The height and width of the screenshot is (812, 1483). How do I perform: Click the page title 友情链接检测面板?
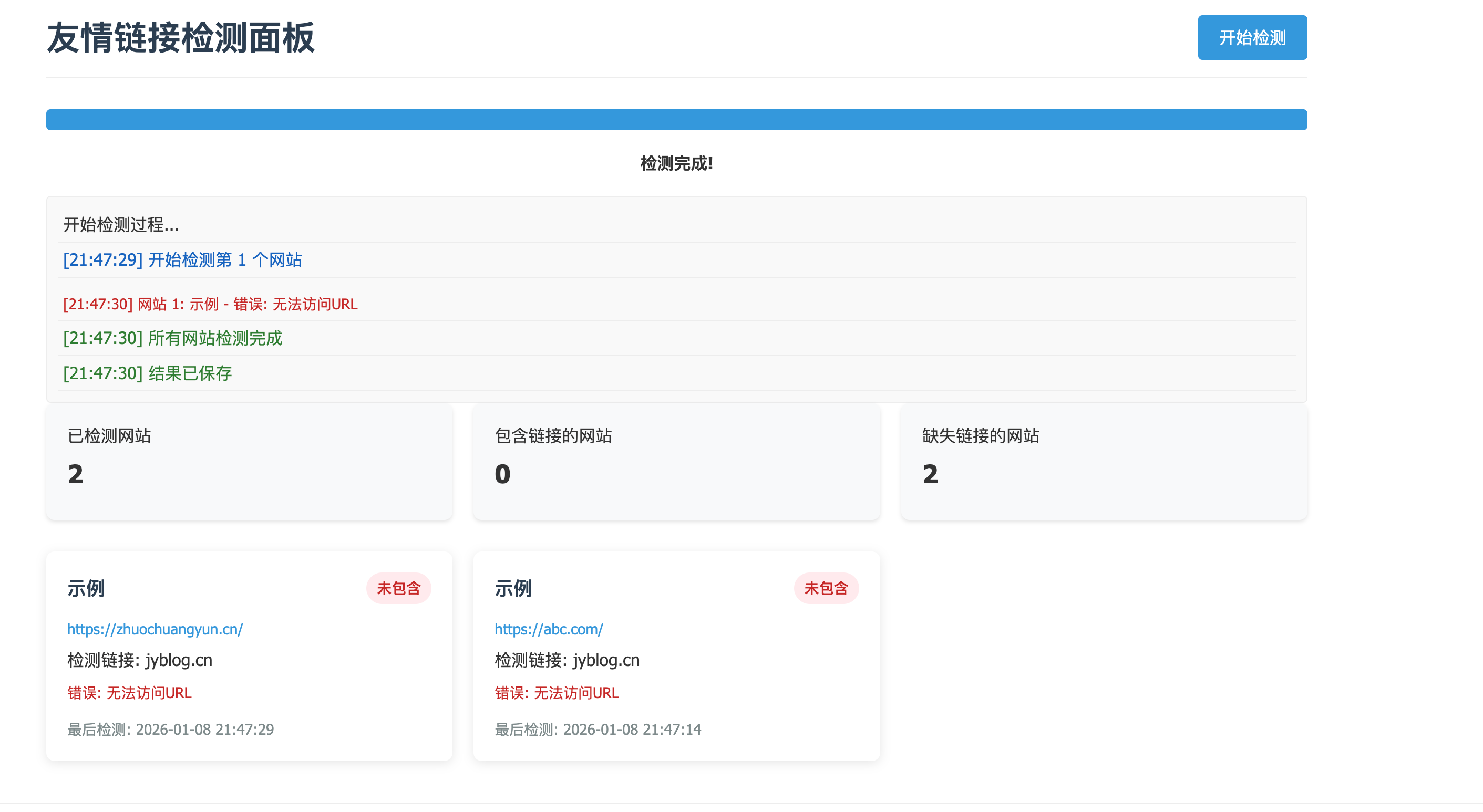click(180, 37)
